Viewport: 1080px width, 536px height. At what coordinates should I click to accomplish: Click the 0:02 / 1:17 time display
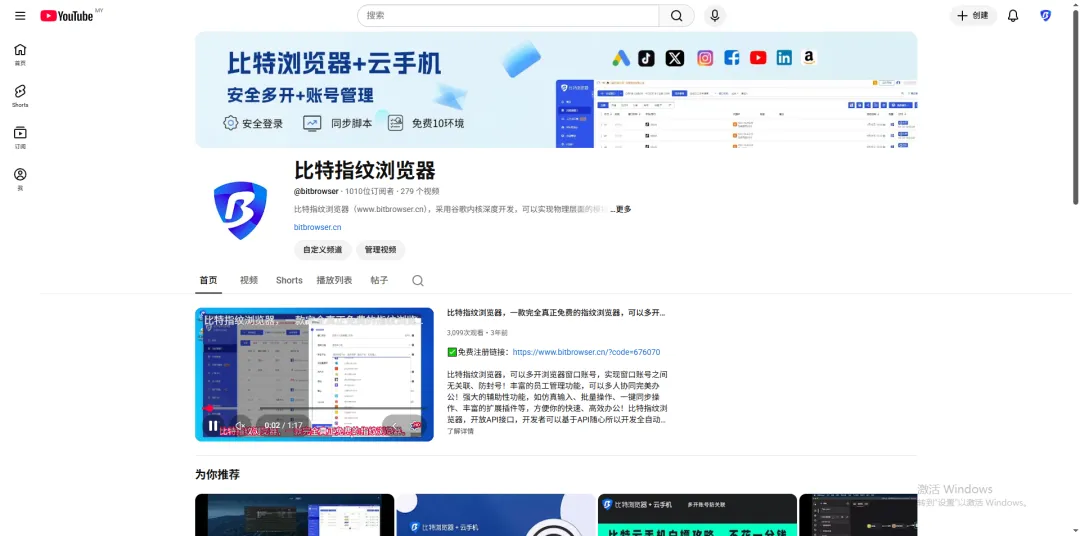pyautogui.click(x=284, y=426)
